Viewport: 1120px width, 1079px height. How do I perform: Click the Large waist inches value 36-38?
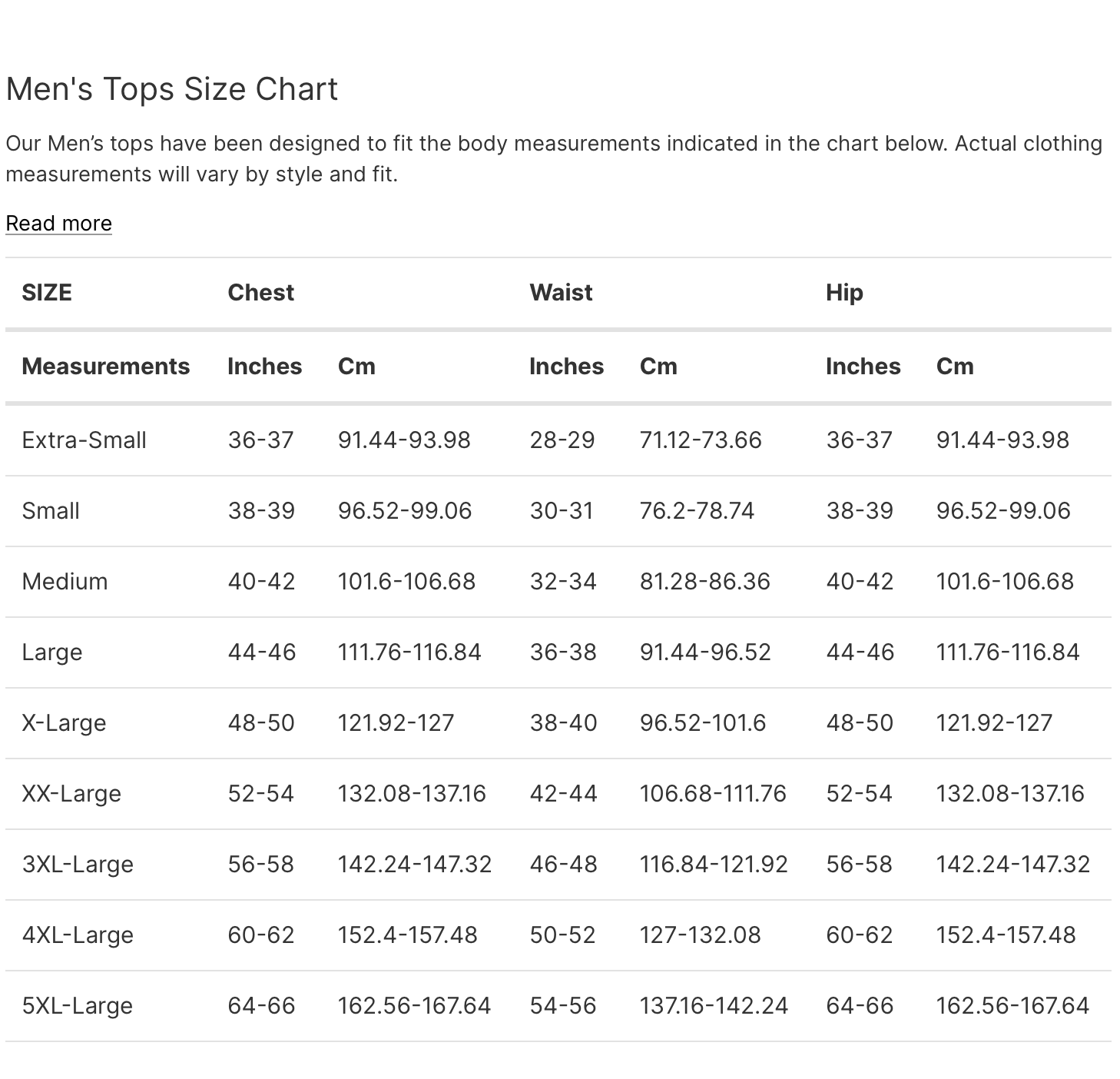click(563, 652)
